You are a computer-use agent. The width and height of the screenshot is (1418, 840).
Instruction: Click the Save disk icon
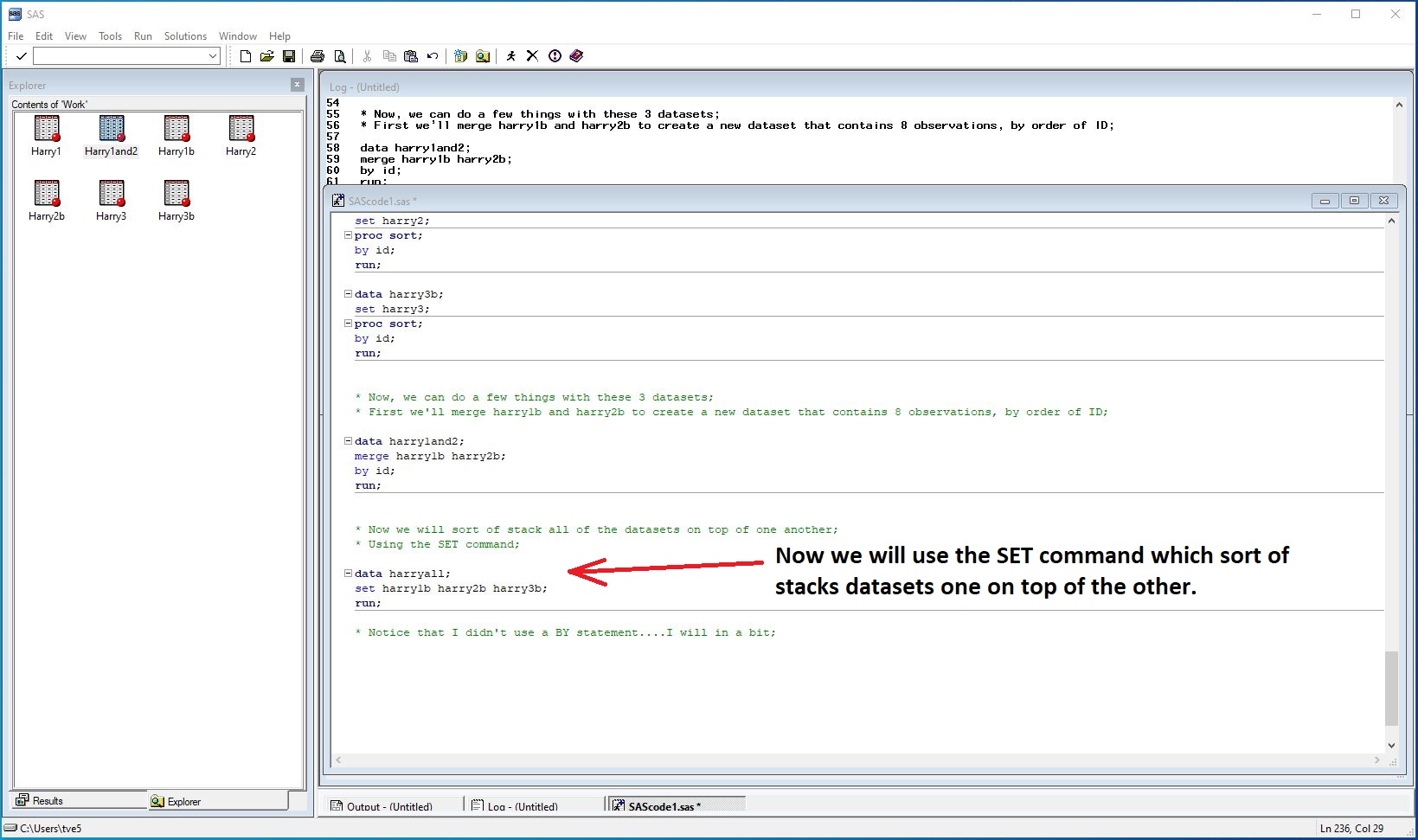point(289,56)
